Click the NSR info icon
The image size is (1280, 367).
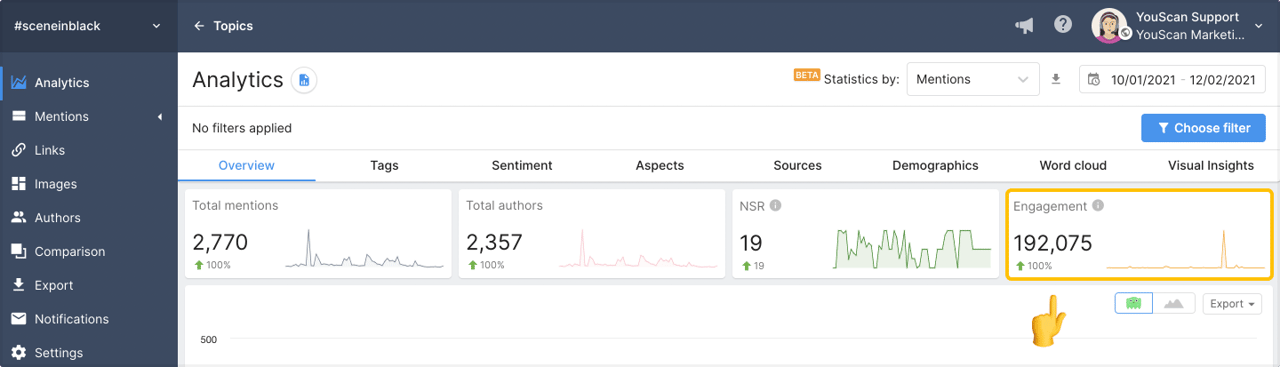pos(775,206)
